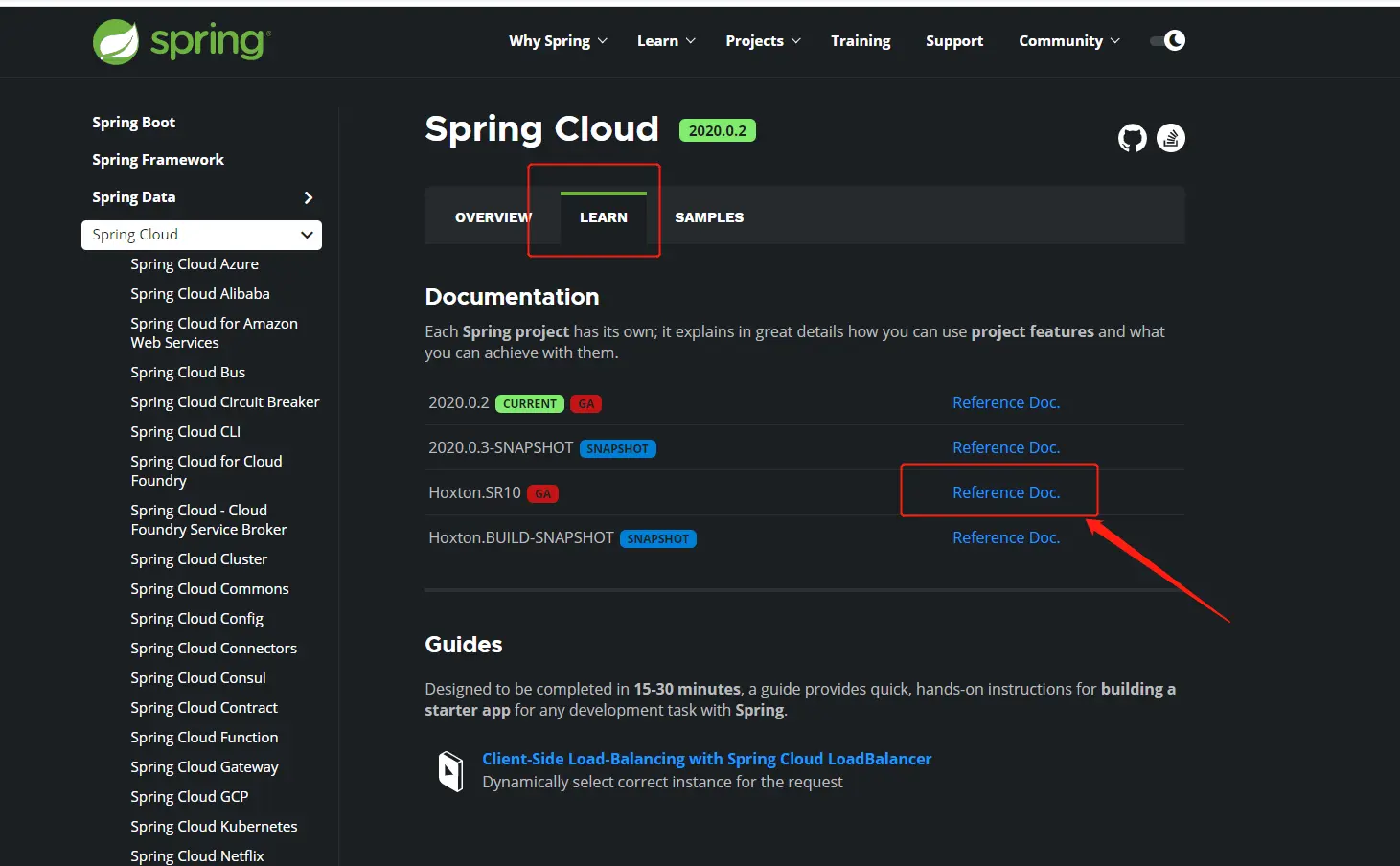Screen dimensions: 1400x866
Task: Click the GA badge next to Hoxton.SR10
Action: [543, 494]
